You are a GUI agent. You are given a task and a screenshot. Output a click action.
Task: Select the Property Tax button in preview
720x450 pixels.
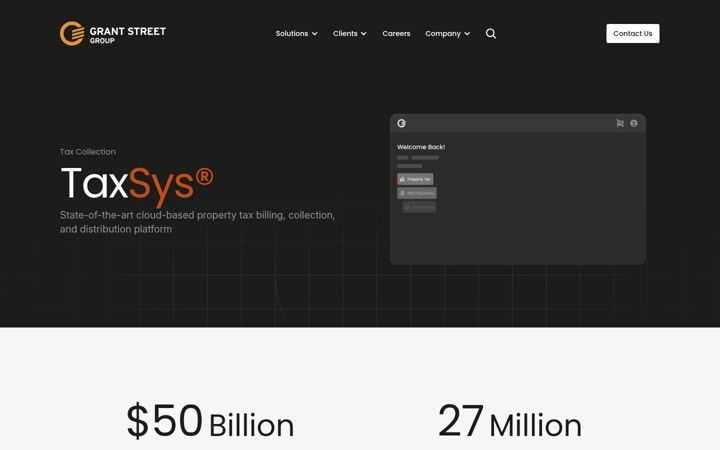[415, 179]
